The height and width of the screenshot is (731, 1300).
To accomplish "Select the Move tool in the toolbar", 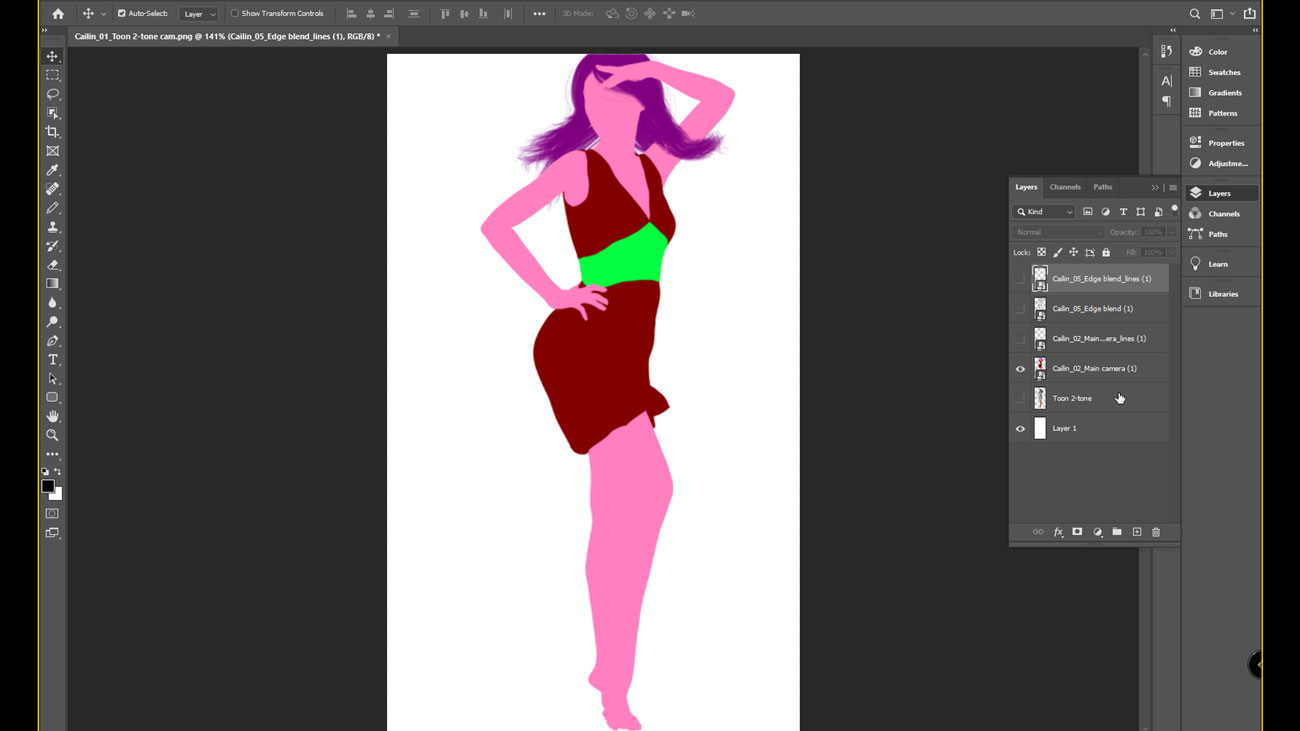I will pos(53,56).
